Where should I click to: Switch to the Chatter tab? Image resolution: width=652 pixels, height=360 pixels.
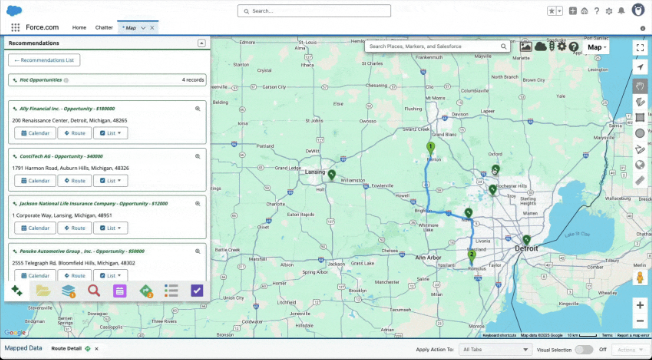click(x=104, y=27)
